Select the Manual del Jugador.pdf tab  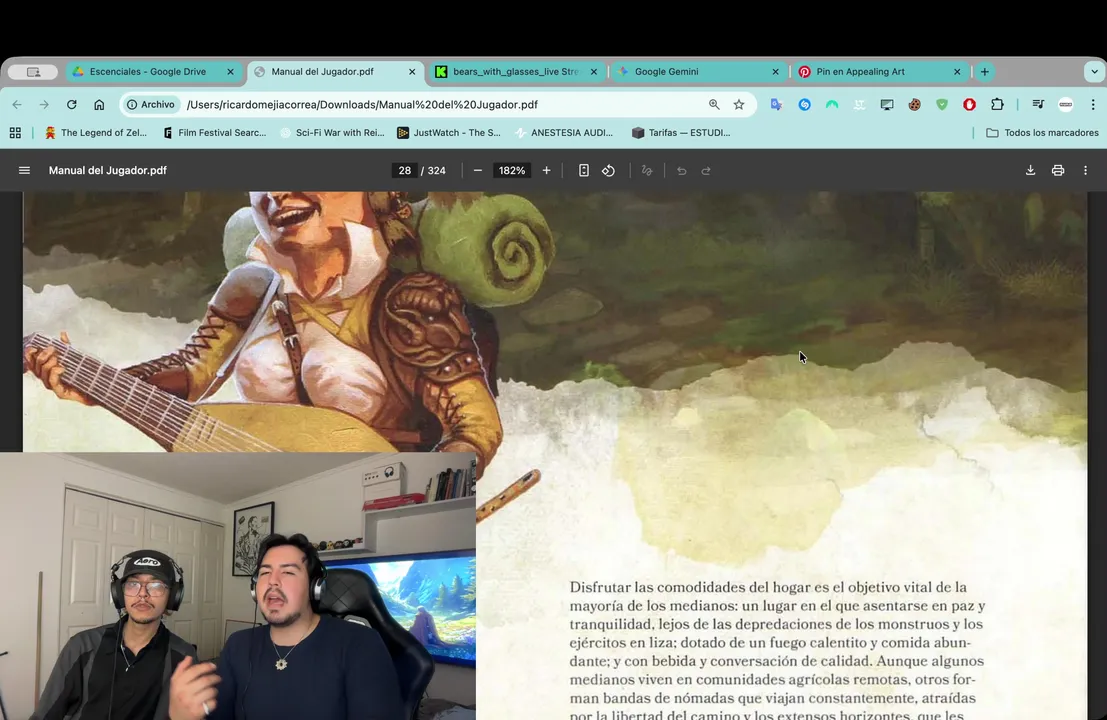[x=323, y=71]
